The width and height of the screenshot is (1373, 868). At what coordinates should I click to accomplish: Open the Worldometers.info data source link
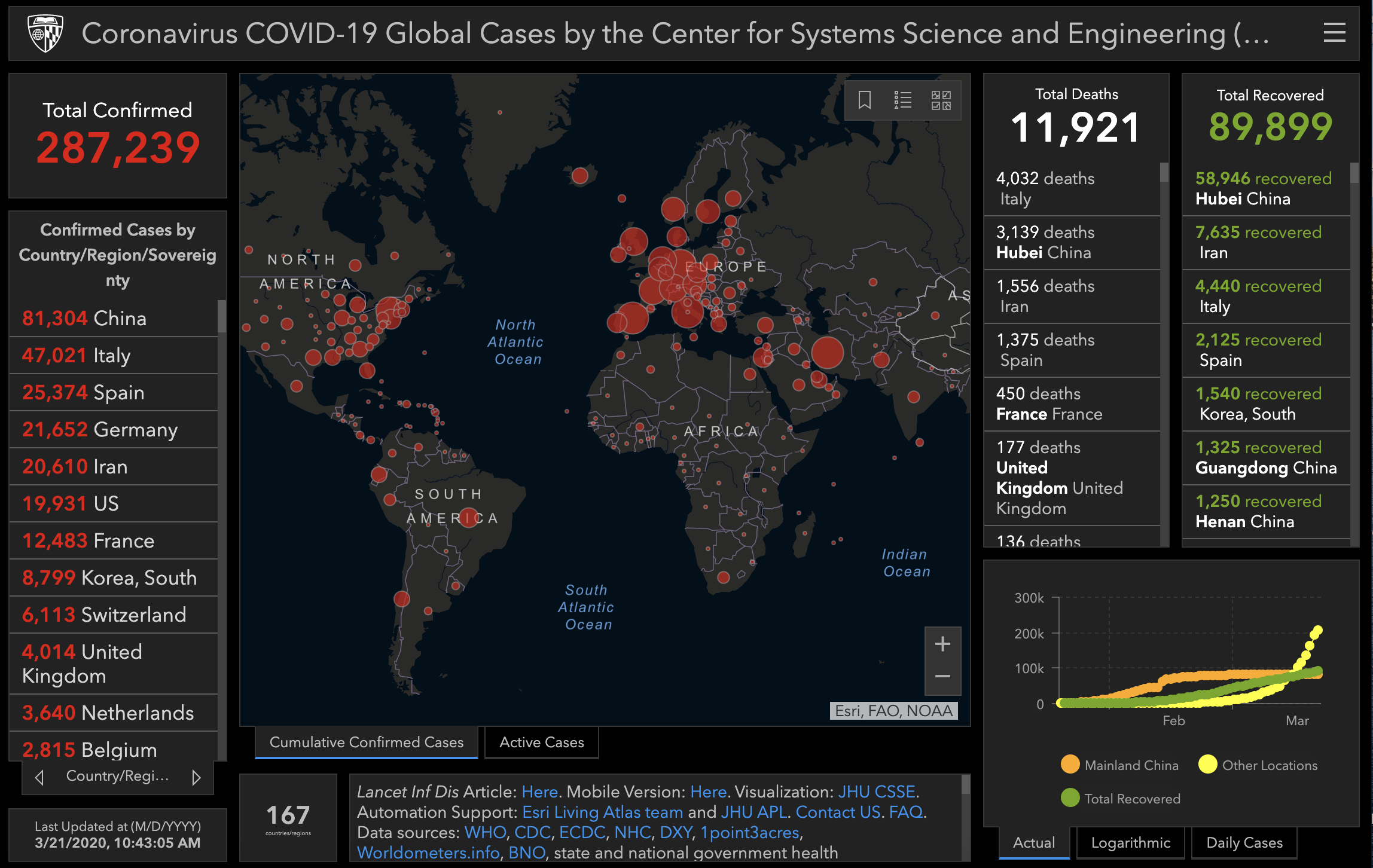coord(428,852)
